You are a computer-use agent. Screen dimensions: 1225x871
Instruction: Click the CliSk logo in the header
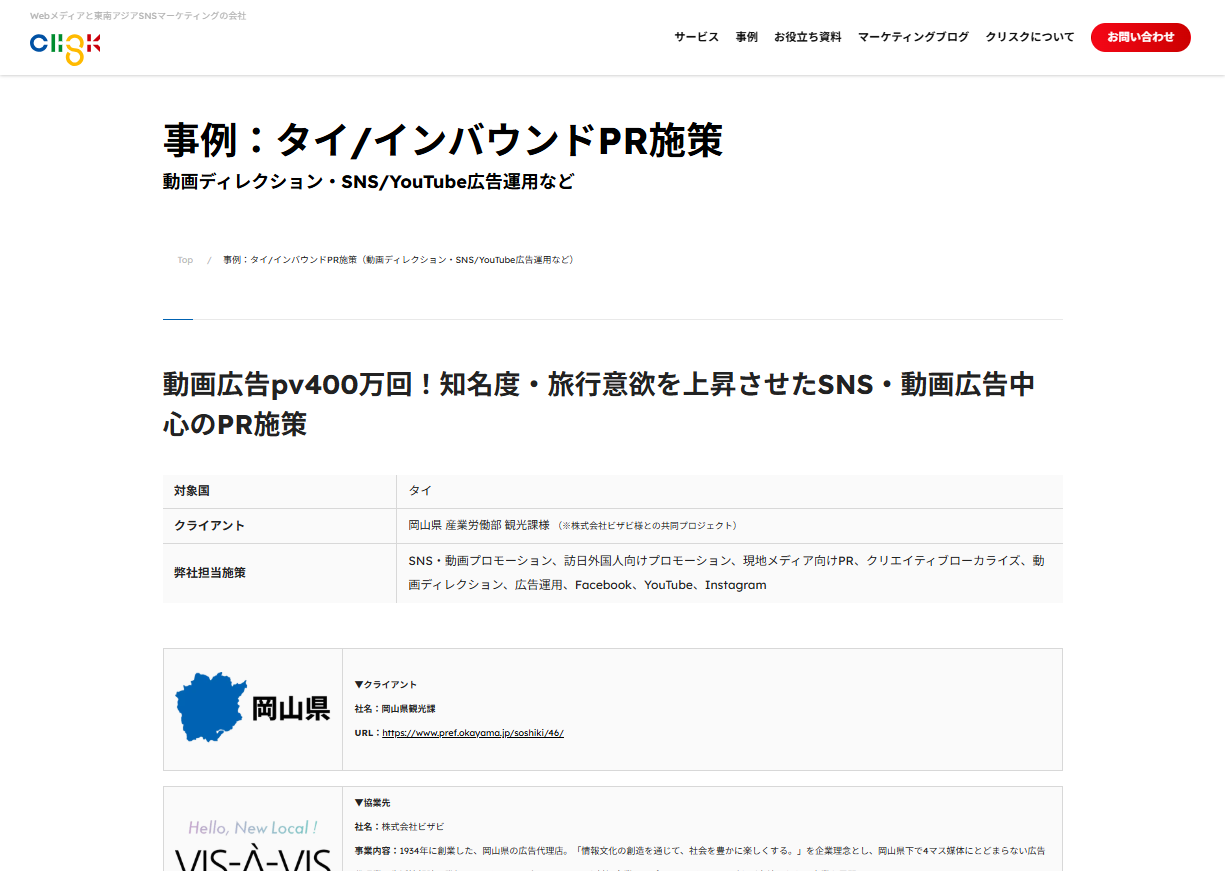(x=63, y=44)
